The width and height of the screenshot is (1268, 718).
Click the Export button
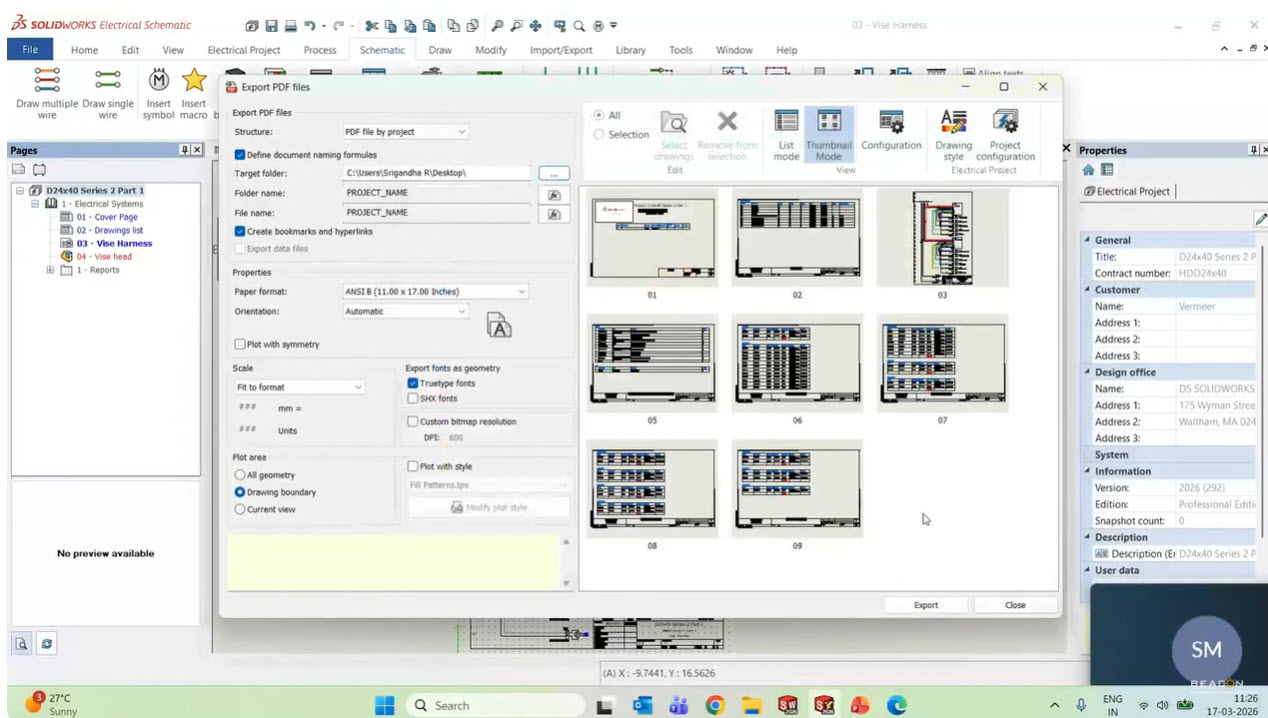925,605
